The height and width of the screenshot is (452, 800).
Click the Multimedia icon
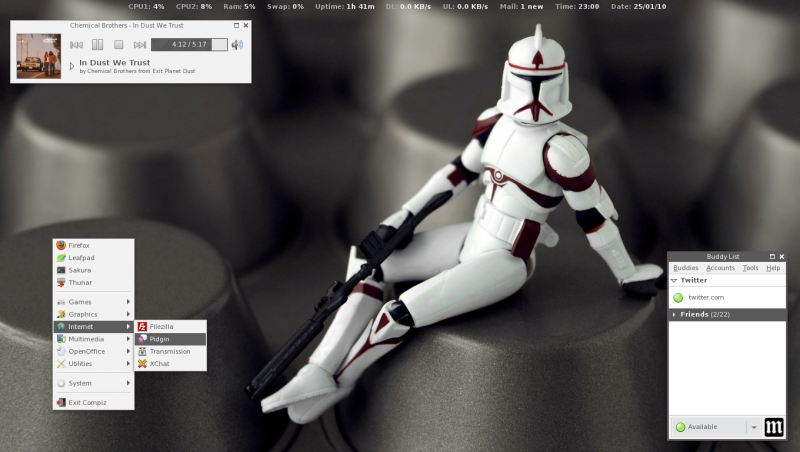(x=61, y=338)
